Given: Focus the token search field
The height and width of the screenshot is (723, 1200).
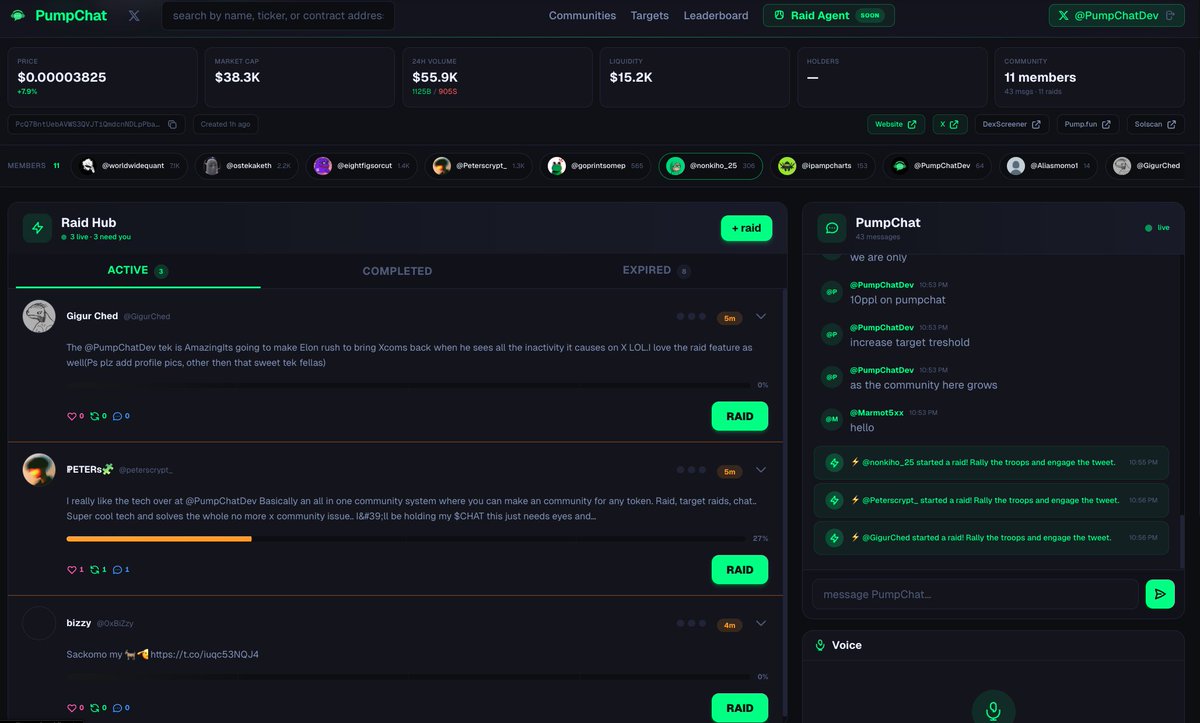Looking at the screenshot, I should 278,16.
